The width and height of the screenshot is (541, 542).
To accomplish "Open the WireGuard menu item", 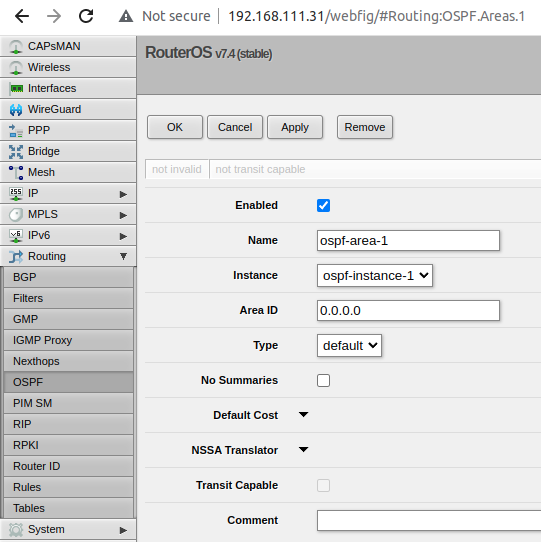I will click(x=68, y=110).
